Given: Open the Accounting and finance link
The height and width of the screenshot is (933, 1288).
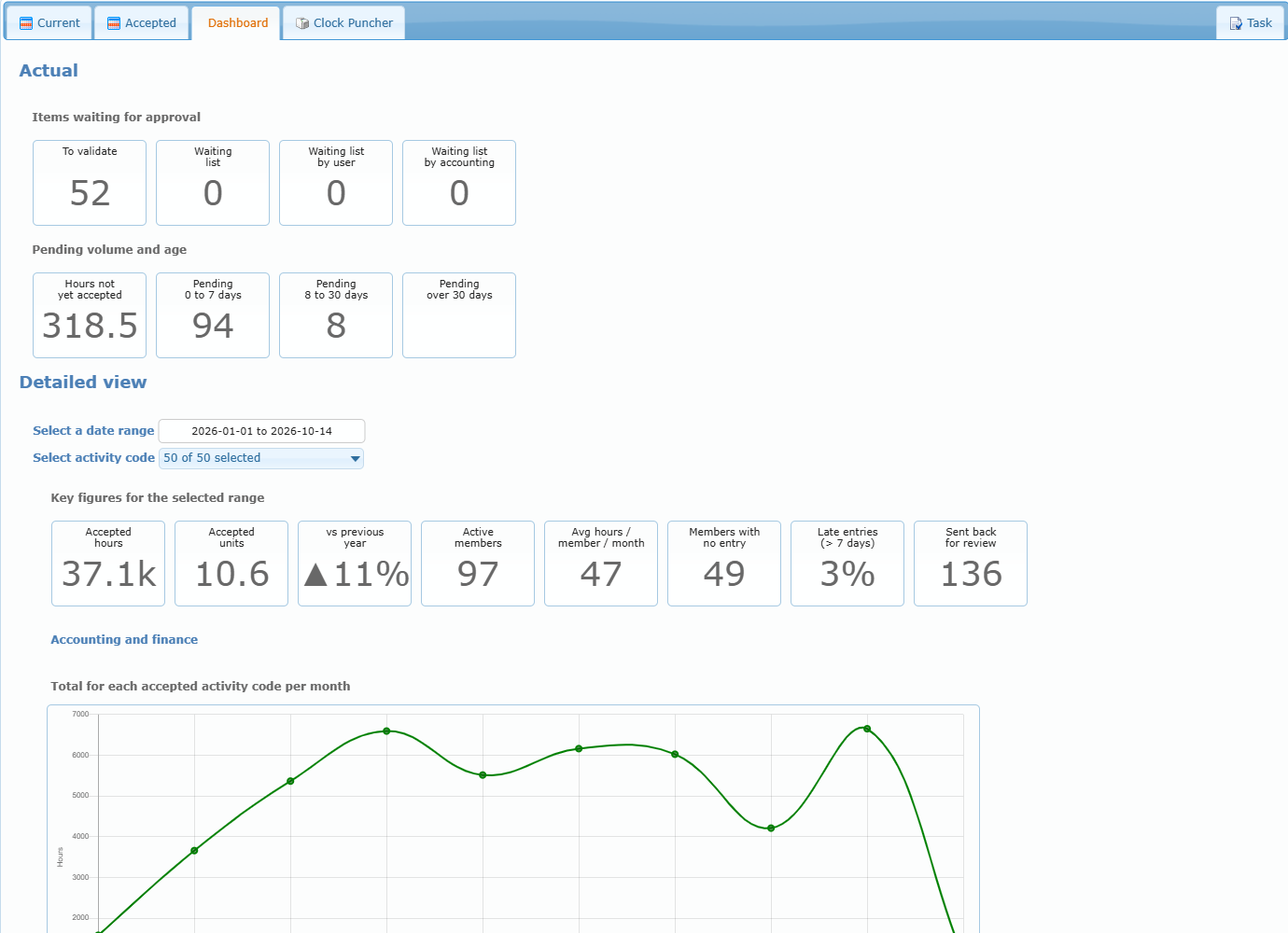Looking at the screenshot, I should 124,640.
